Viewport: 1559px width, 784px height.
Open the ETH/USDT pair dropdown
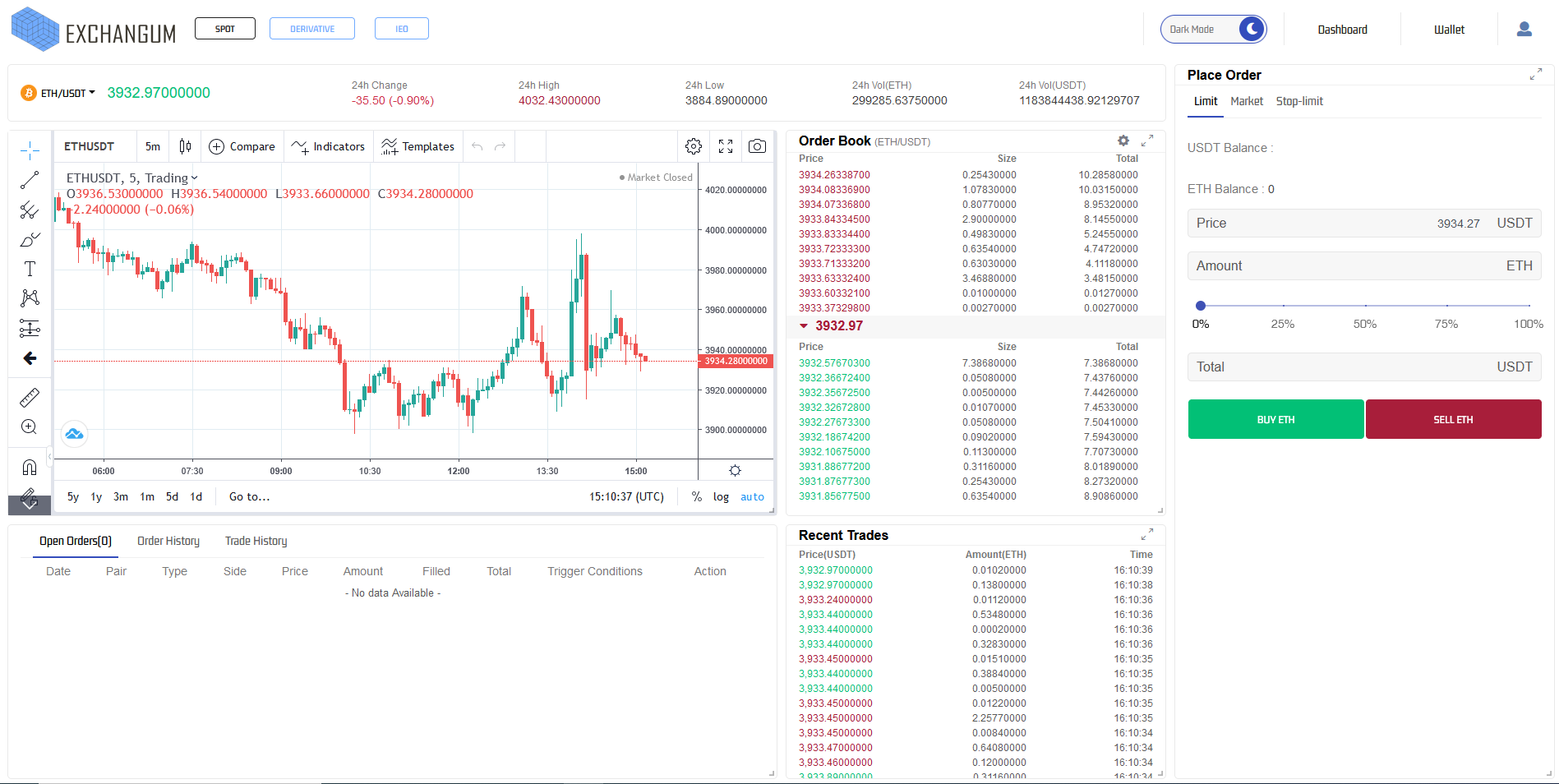click(x=68, y=93)
